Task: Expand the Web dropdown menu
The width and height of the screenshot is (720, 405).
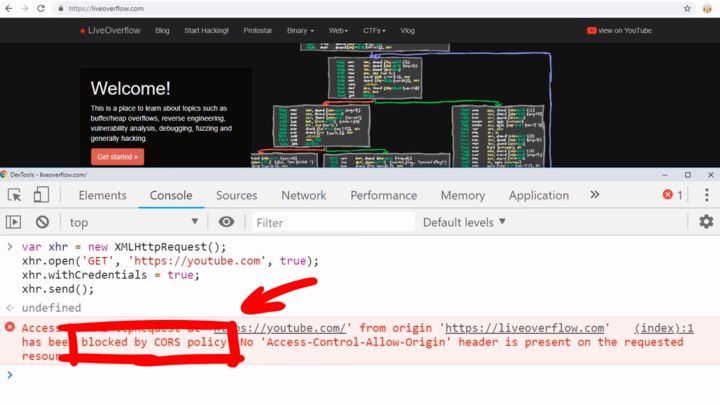Action: (x=338, y=30)
